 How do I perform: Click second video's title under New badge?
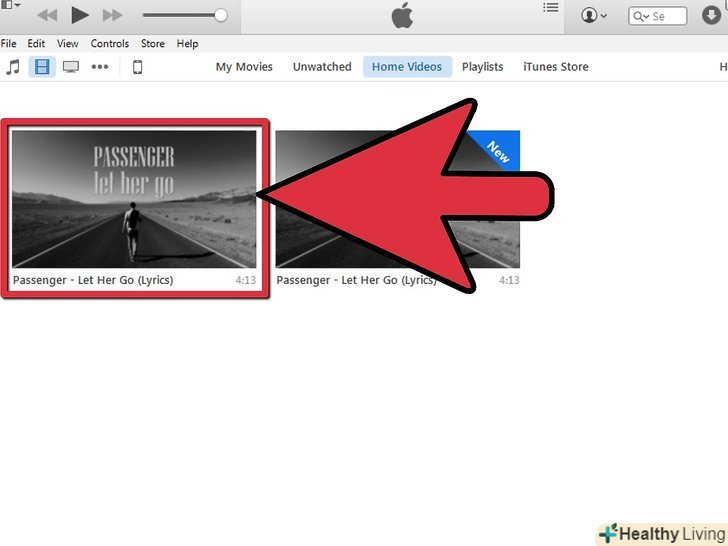pyautogui.click(x=357, y=280)
